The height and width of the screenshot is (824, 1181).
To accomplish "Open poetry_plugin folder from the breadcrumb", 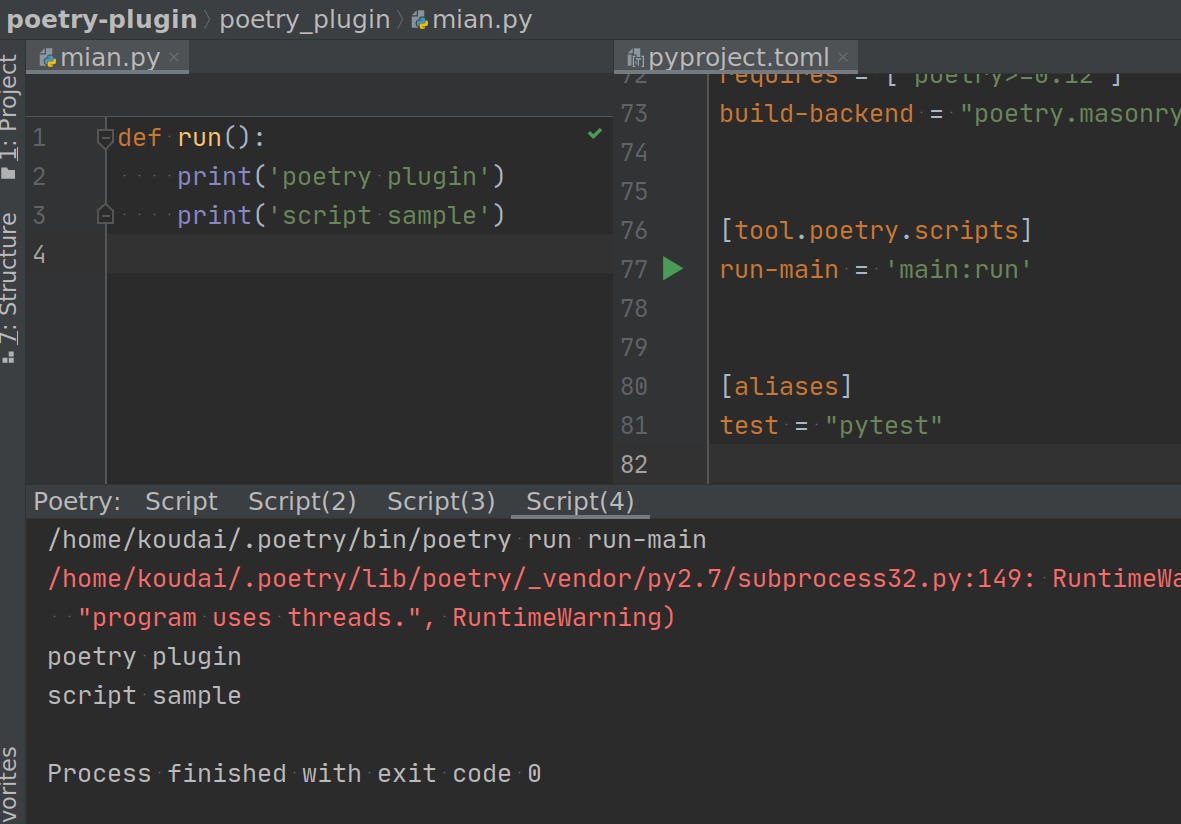I will tap(304, 19).
